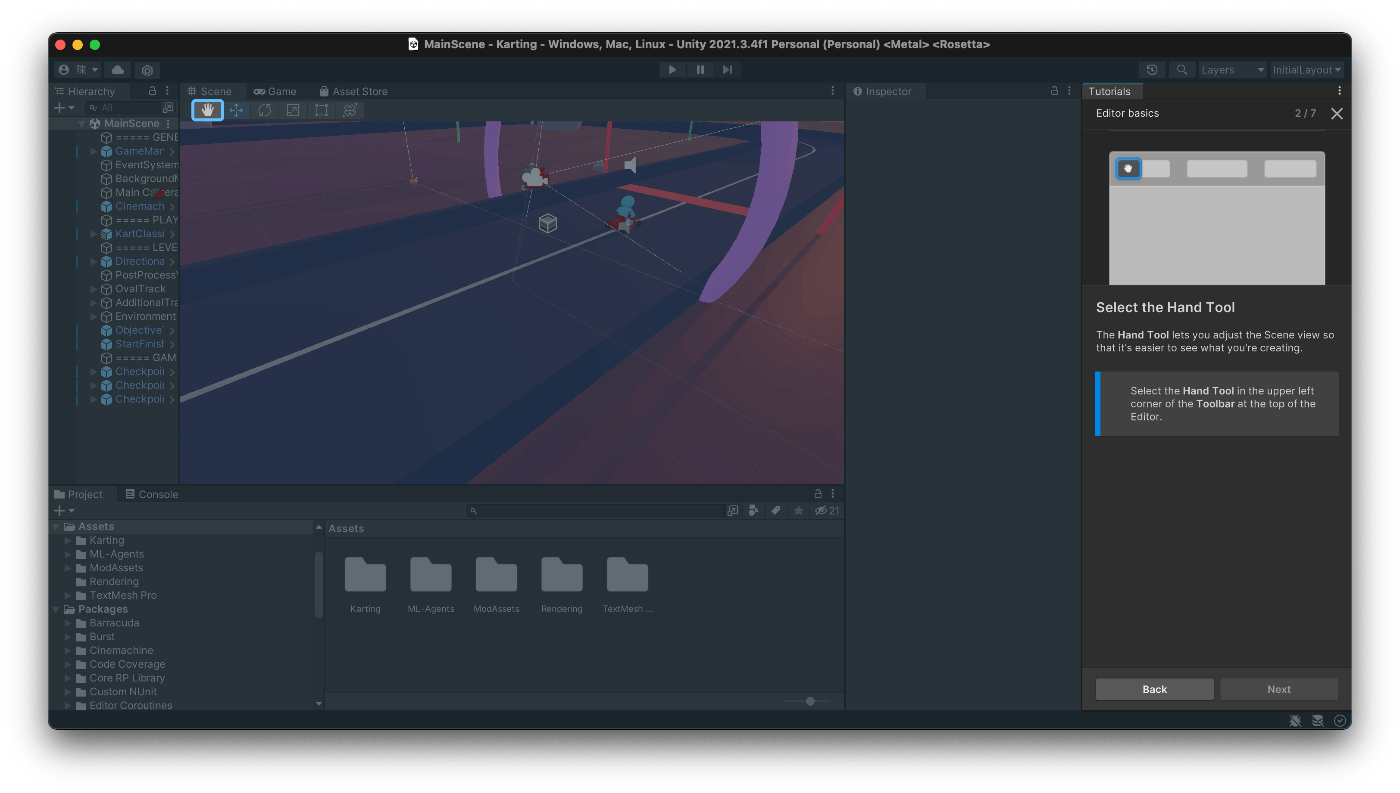
Task: Click the favorites star in Project panel
Action: (x=798, y=510)
